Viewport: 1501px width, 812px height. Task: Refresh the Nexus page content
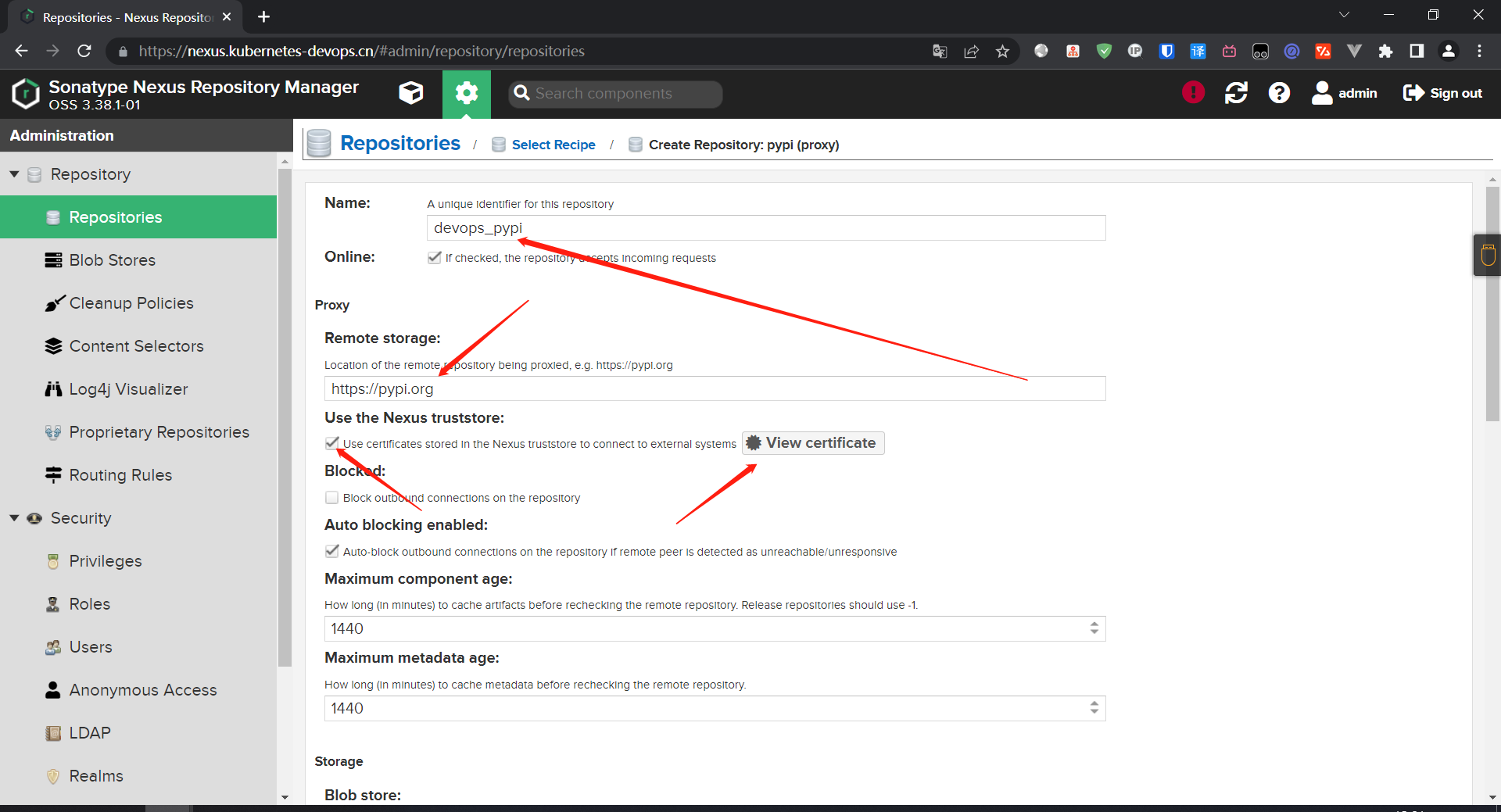tap(1236, 93)
